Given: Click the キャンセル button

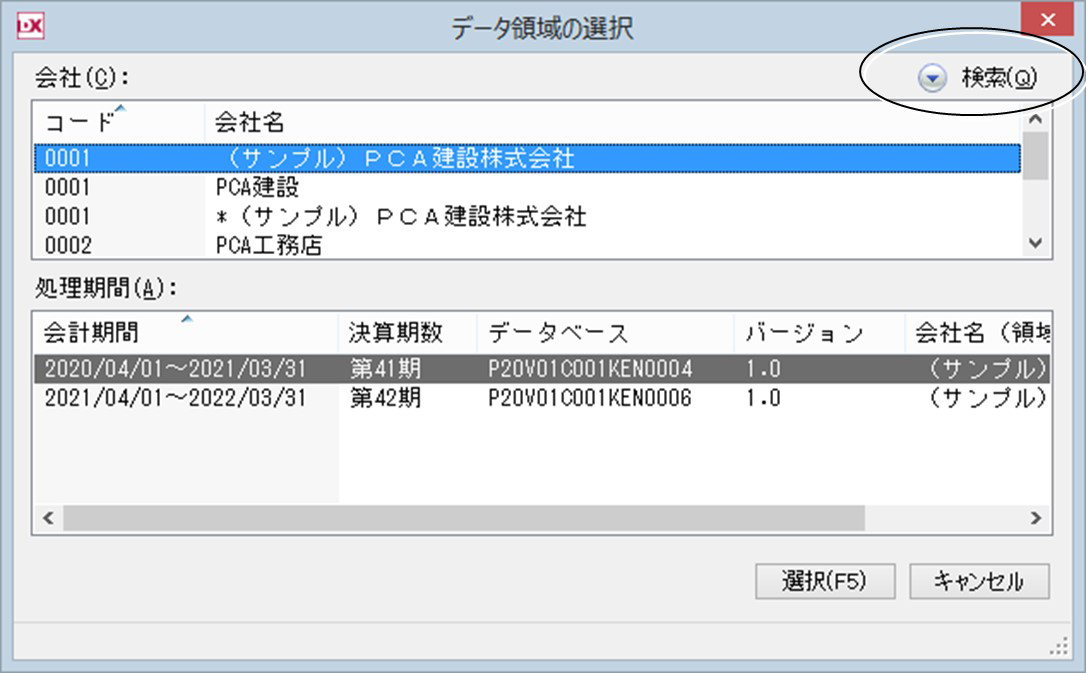Looking at the screenshot, I should pos(979,581).
